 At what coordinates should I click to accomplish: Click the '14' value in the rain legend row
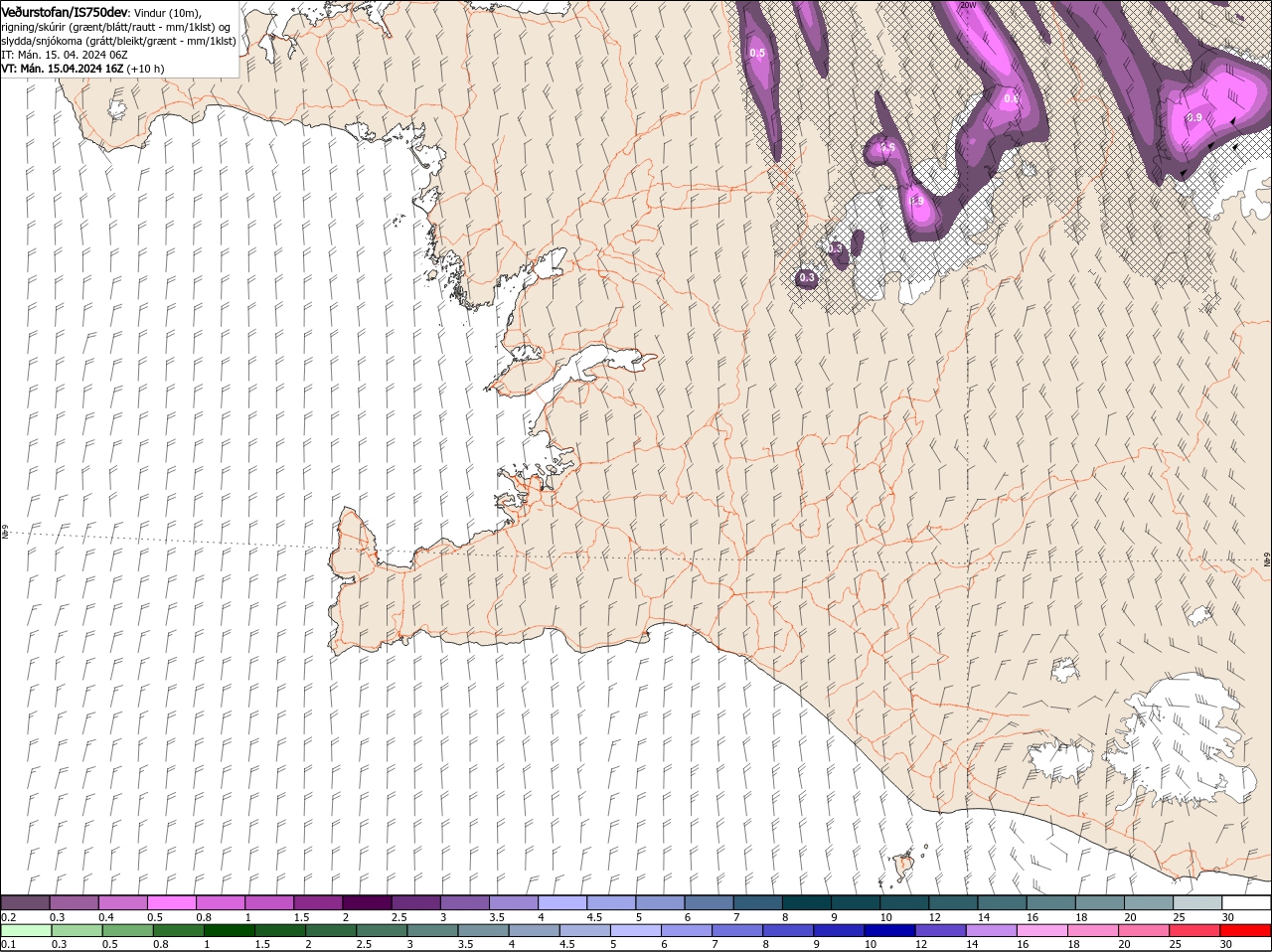point(971,944)
